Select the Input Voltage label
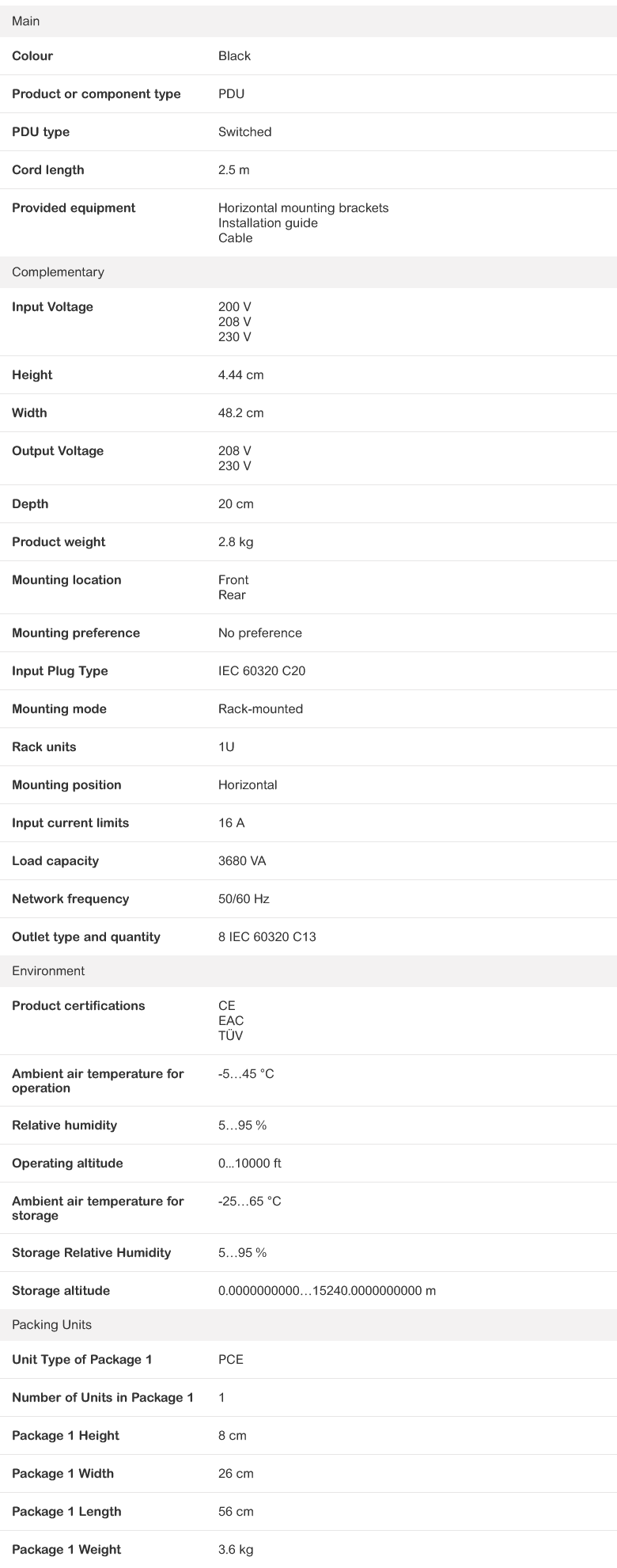This screenshot has height=1568, width=617. click(x=52, y=307)
